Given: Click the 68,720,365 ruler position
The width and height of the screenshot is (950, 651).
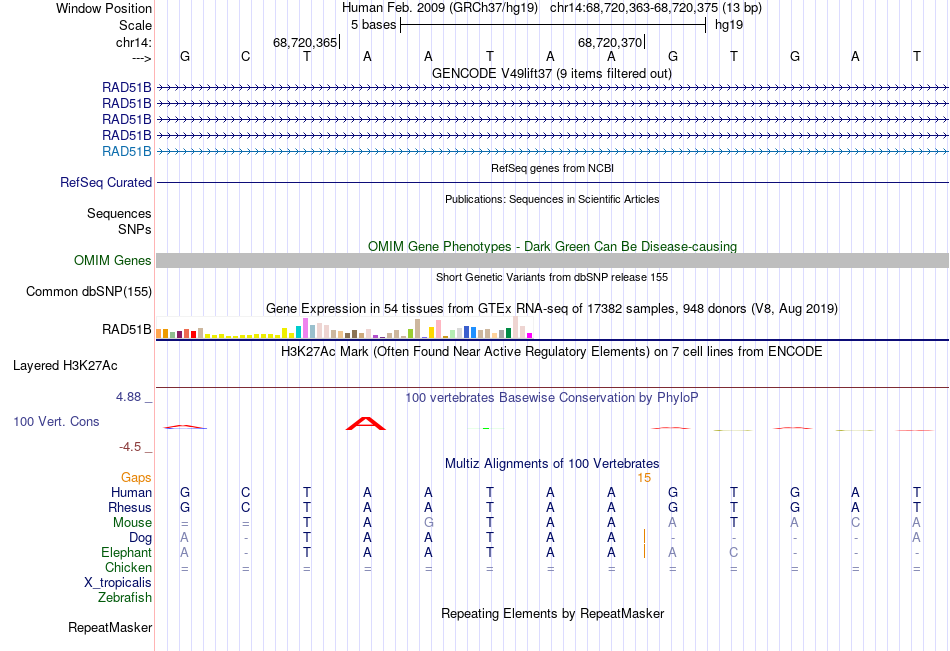Looking at the screenshot, I should click(305, 42).
